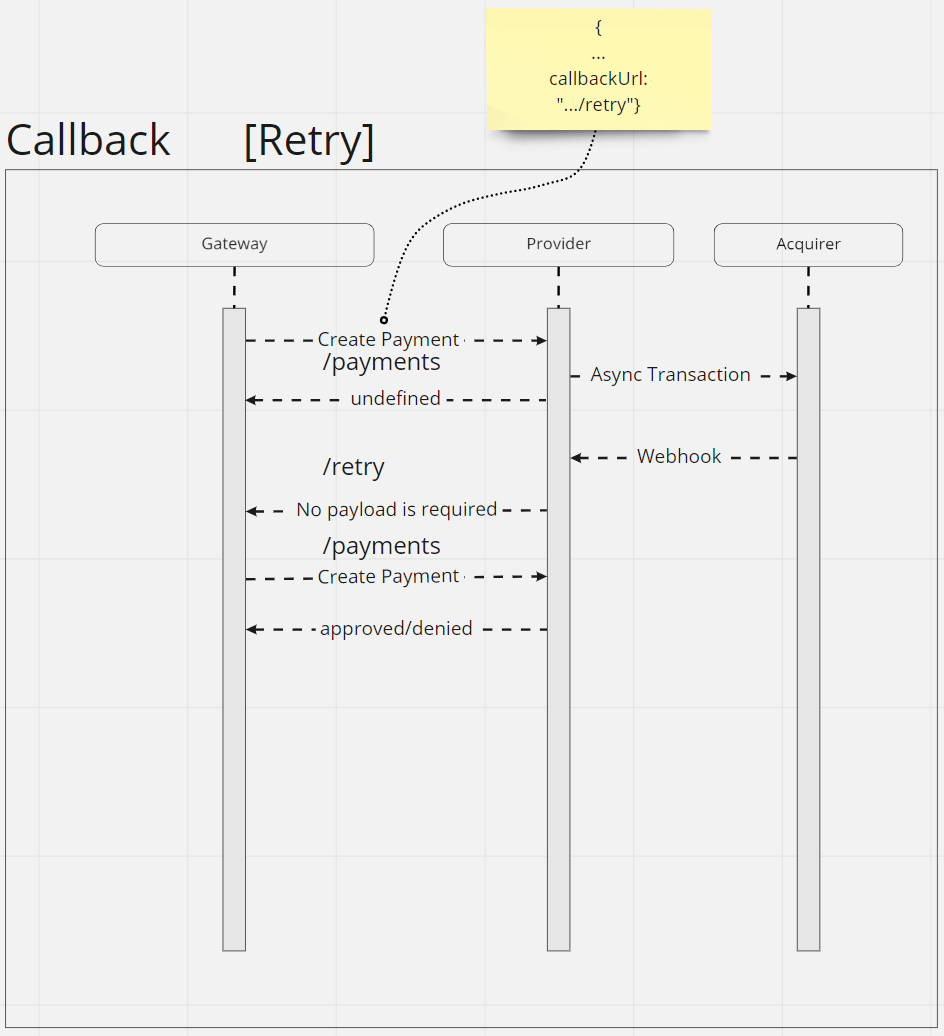
Task: Click the lower "/payments" text under "No payload"
Action: click(x=381, y=546)
